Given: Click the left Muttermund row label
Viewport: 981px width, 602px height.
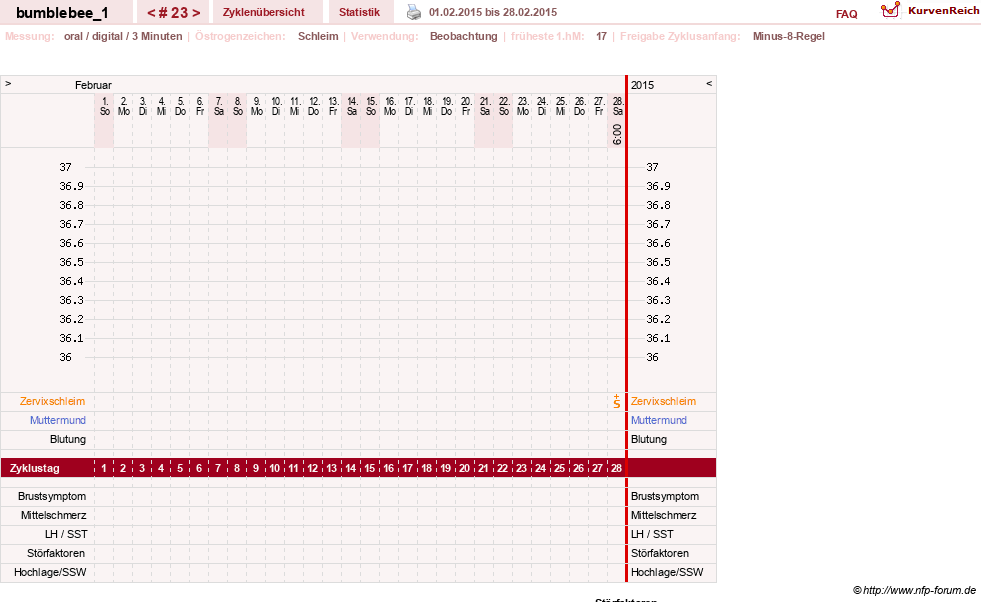Looking at the screenshot, I should (58, 420).
